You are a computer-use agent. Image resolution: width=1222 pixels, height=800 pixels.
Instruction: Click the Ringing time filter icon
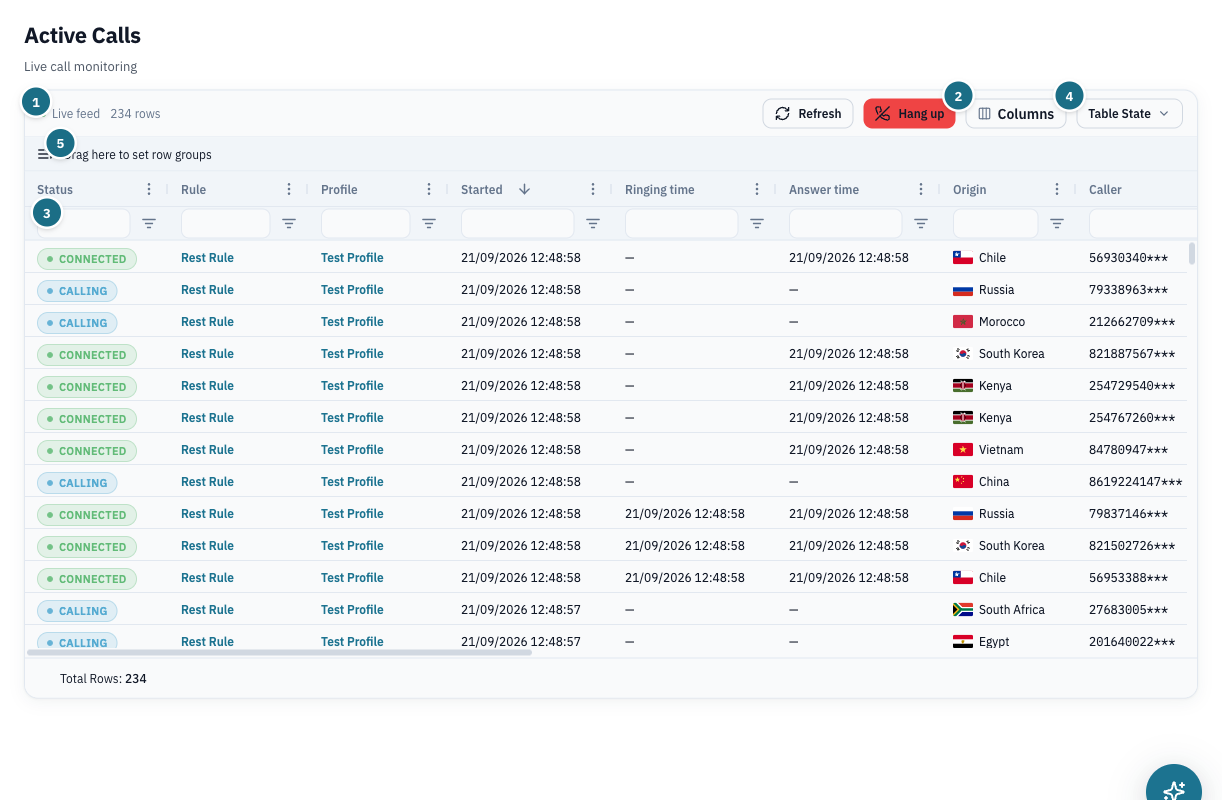coord(757,223)
